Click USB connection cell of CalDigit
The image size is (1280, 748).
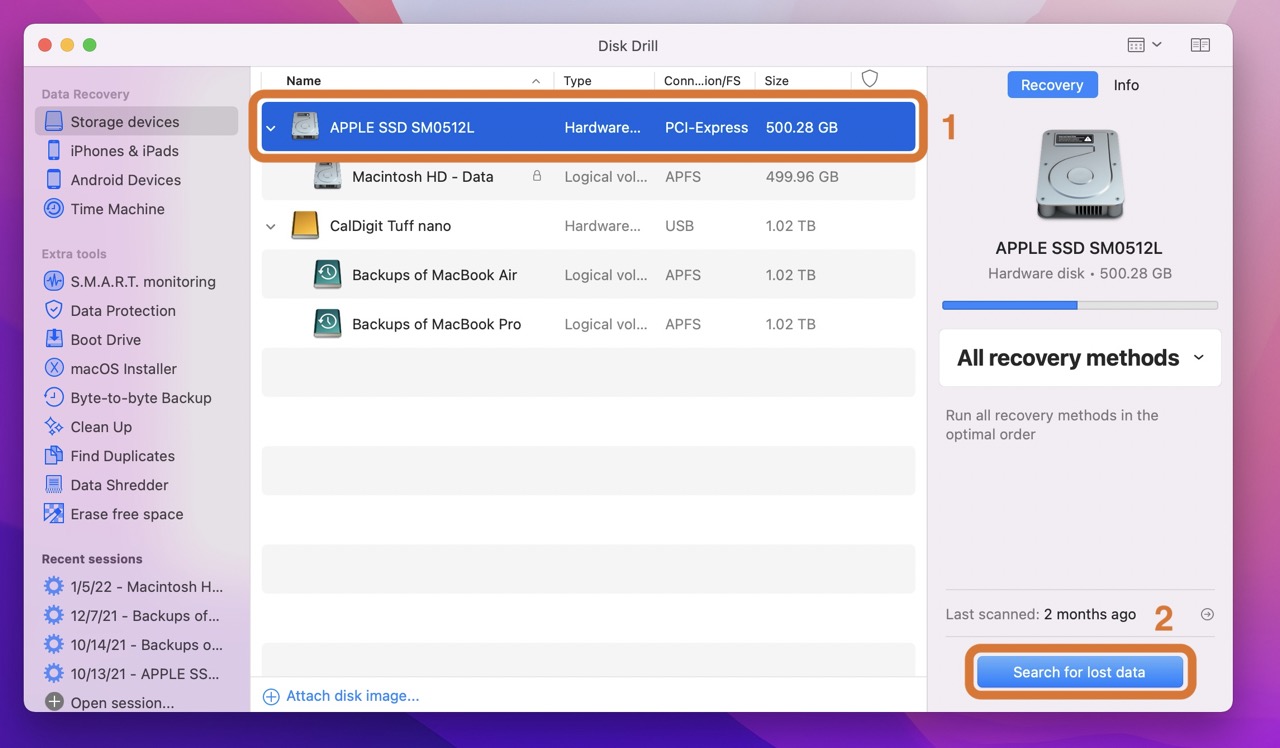tap(679, 226)
